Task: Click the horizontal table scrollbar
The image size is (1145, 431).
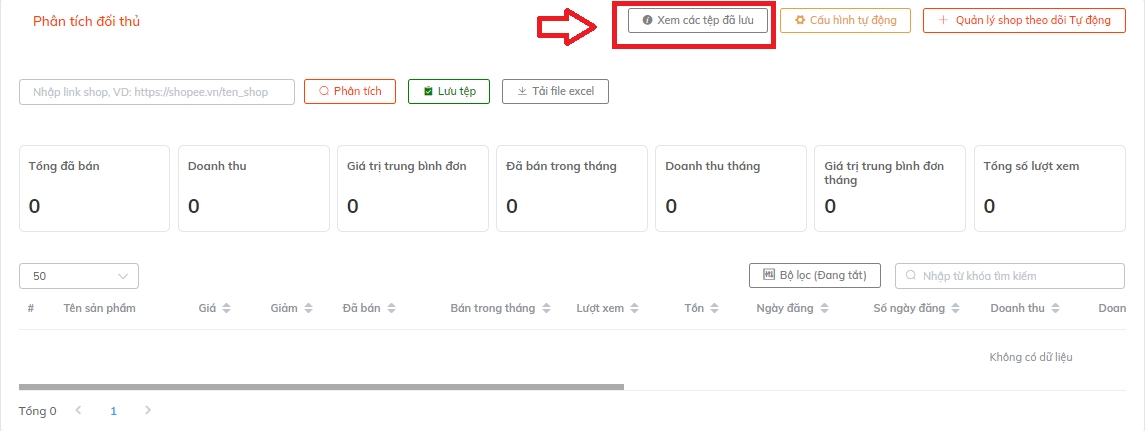Action: click(x=320, y=386)
